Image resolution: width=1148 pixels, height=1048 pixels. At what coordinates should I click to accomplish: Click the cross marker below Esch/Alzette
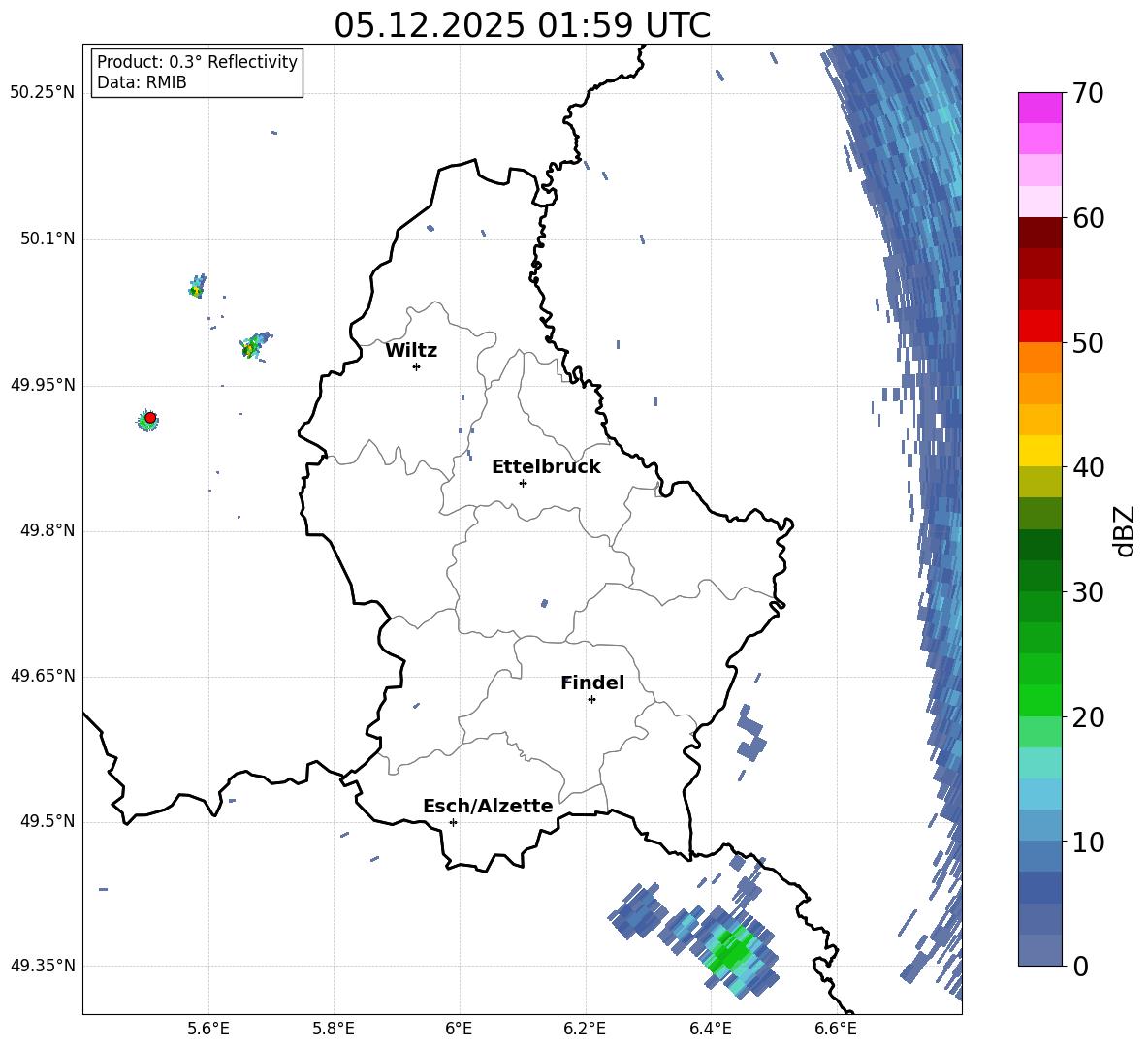click(x=453, y=822)
